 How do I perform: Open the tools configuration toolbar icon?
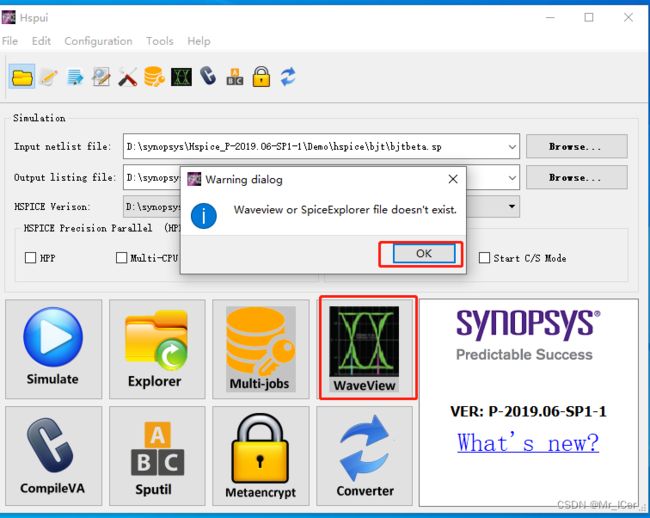click(x=128, y=77)
